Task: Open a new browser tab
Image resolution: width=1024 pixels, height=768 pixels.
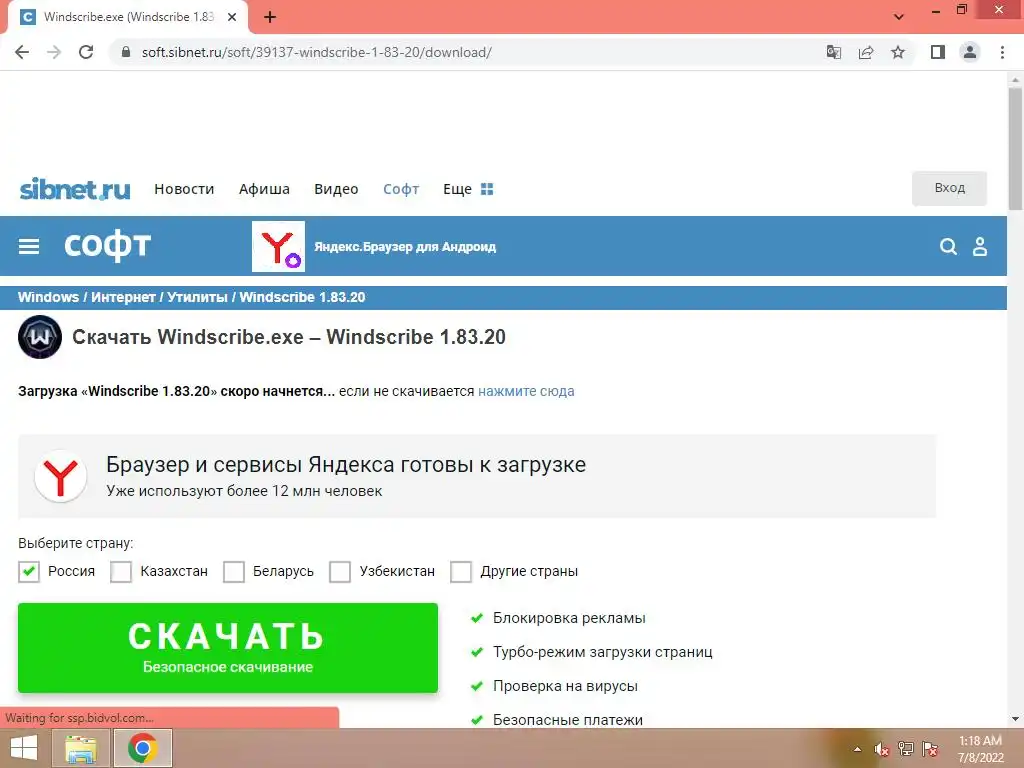Action: 270,18
